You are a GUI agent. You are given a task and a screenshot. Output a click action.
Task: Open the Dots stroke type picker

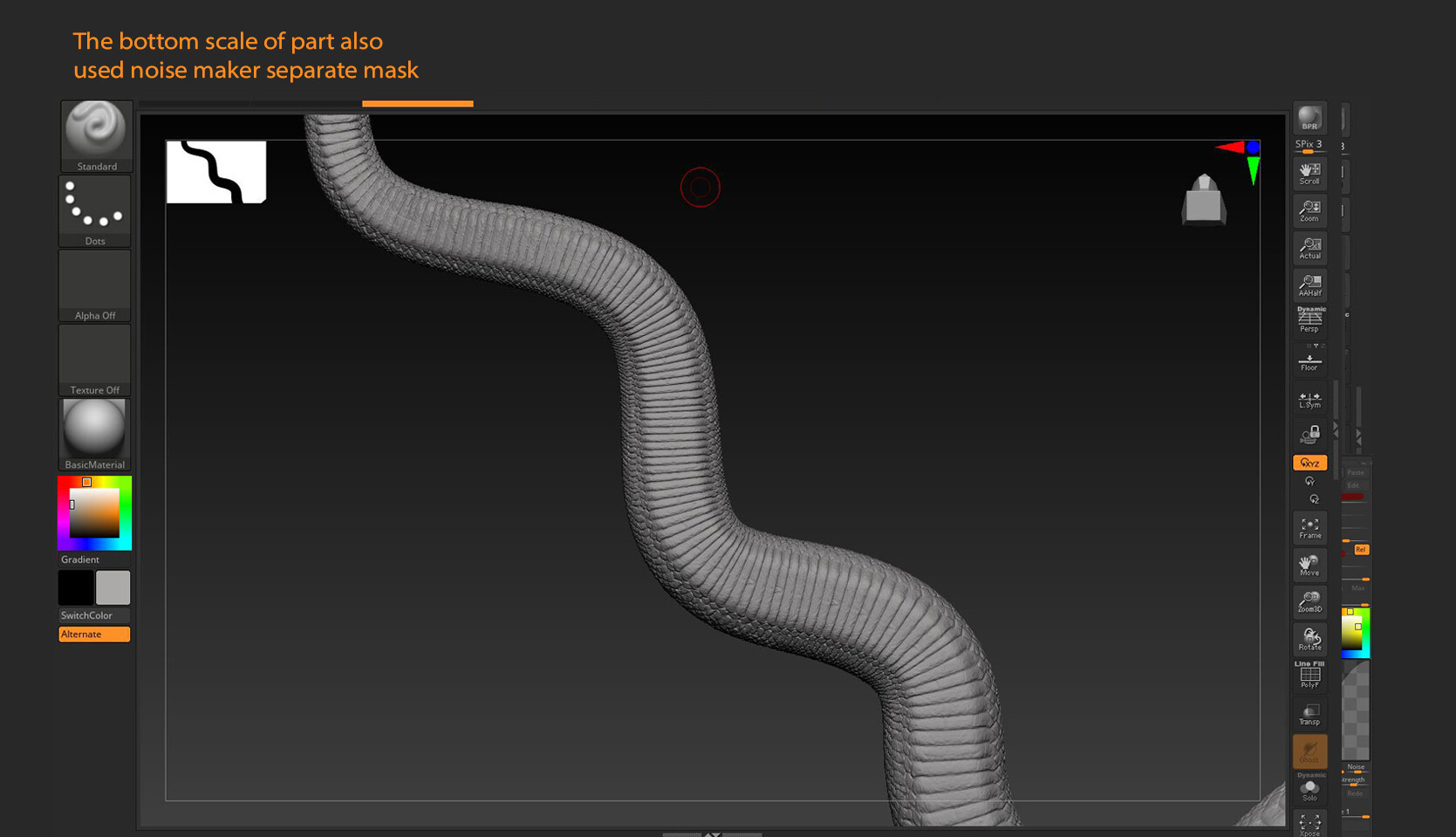pyautogui.click(x=94, y=209)
